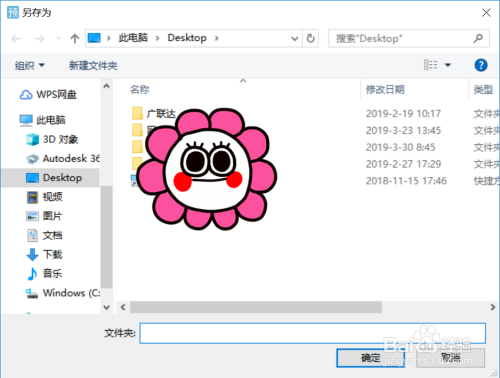This screenshot has width=500, height=378.
Task: Click the Desktop icon in sidebar
Action: click(32, 178)
